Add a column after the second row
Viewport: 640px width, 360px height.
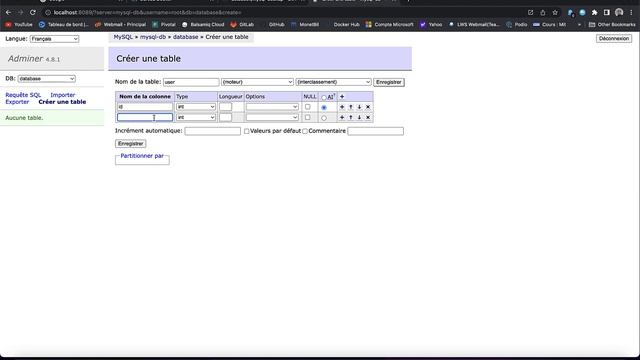point(342,118)
